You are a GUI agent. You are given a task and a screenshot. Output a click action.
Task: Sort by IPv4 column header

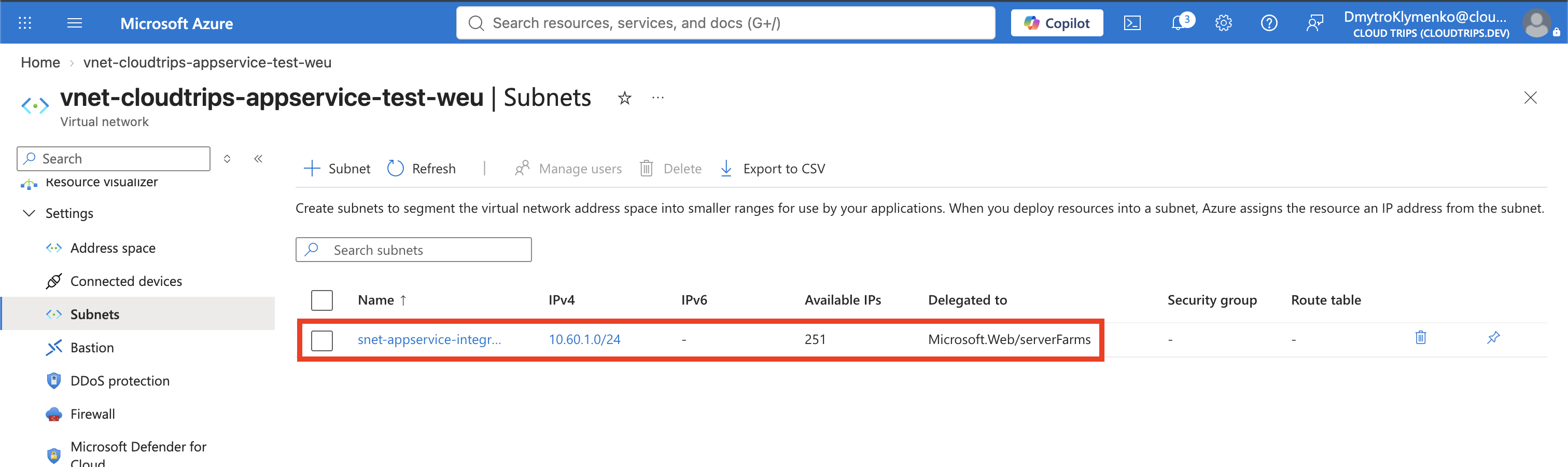click(561, 300)
